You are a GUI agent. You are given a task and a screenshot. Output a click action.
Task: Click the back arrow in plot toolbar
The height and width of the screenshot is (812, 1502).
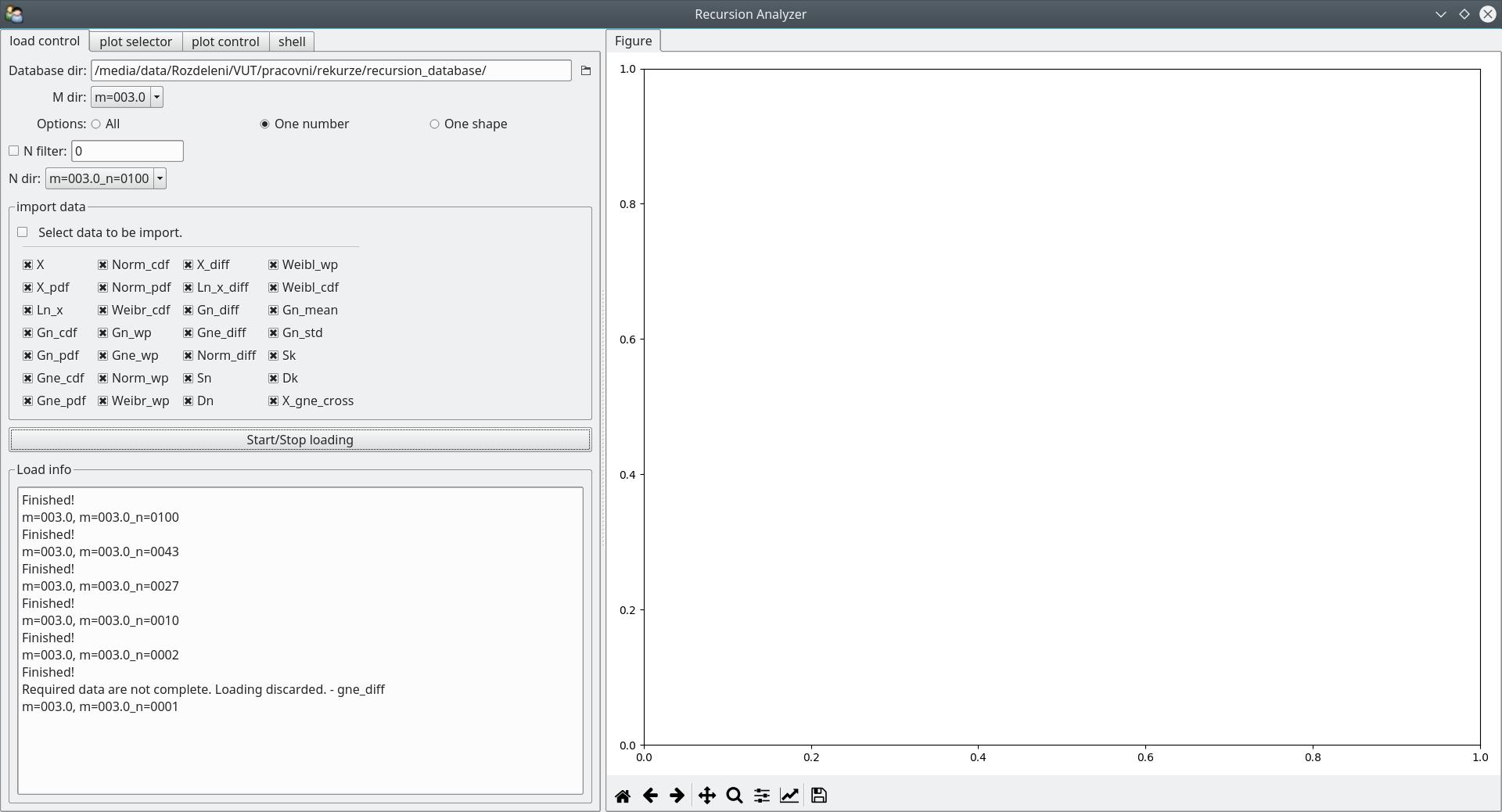[x=650, y=796]
